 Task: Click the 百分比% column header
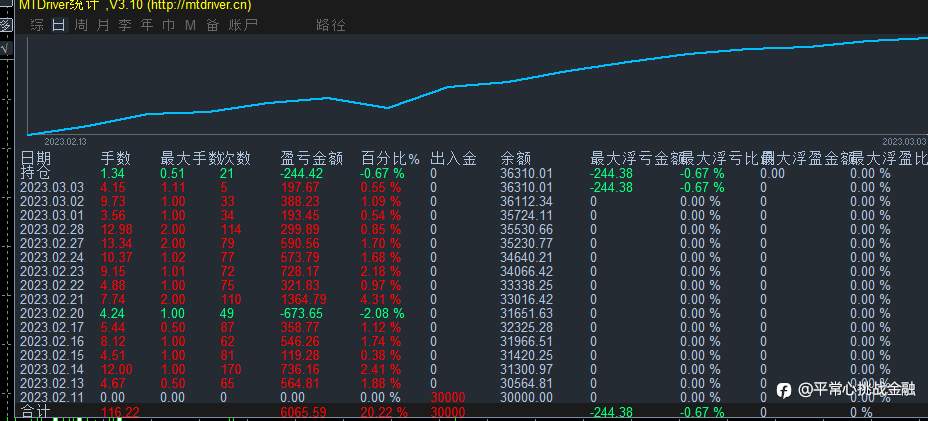(391, 159)
